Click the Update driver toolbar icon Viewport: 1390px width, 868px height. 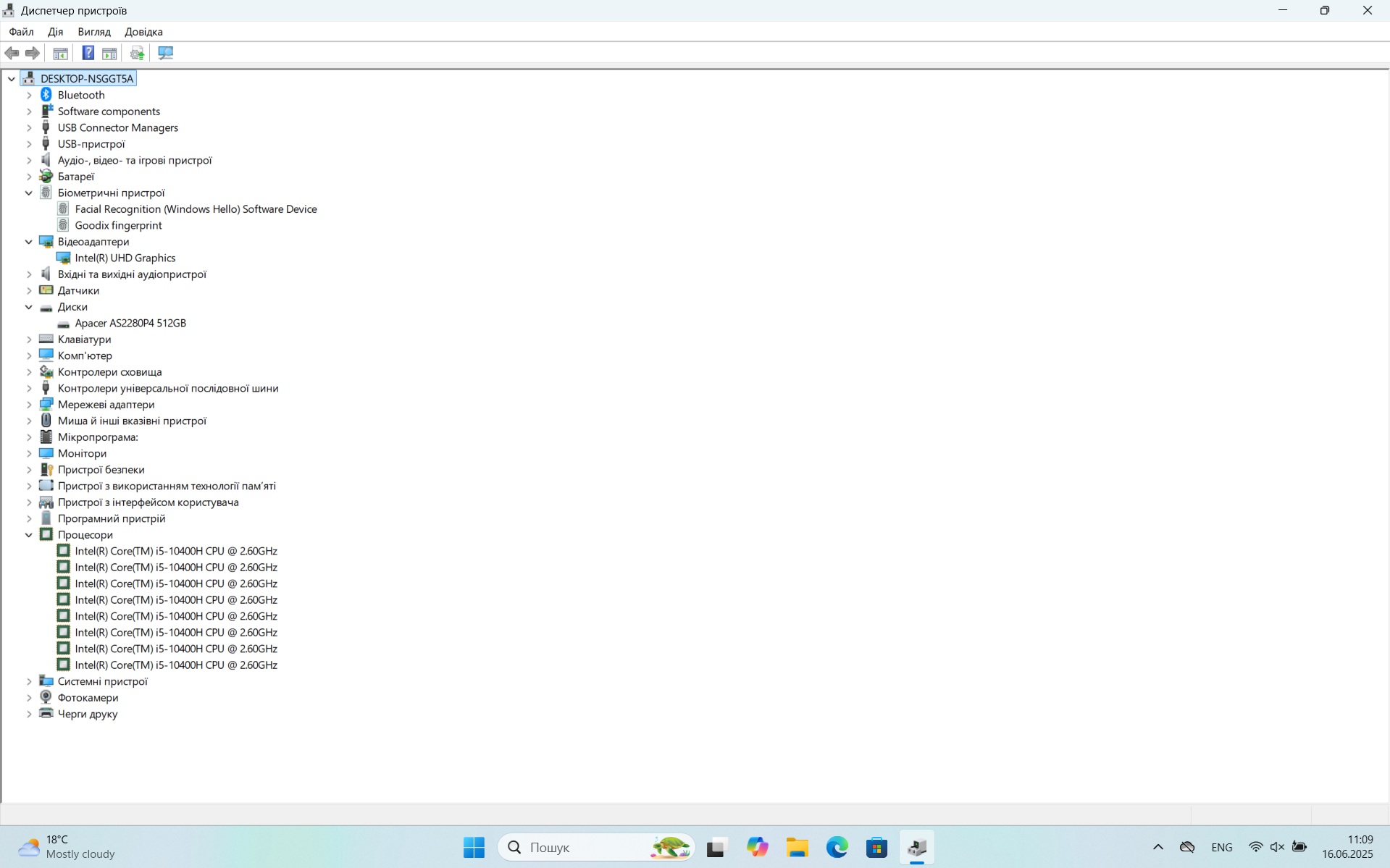tap(137, 53)
